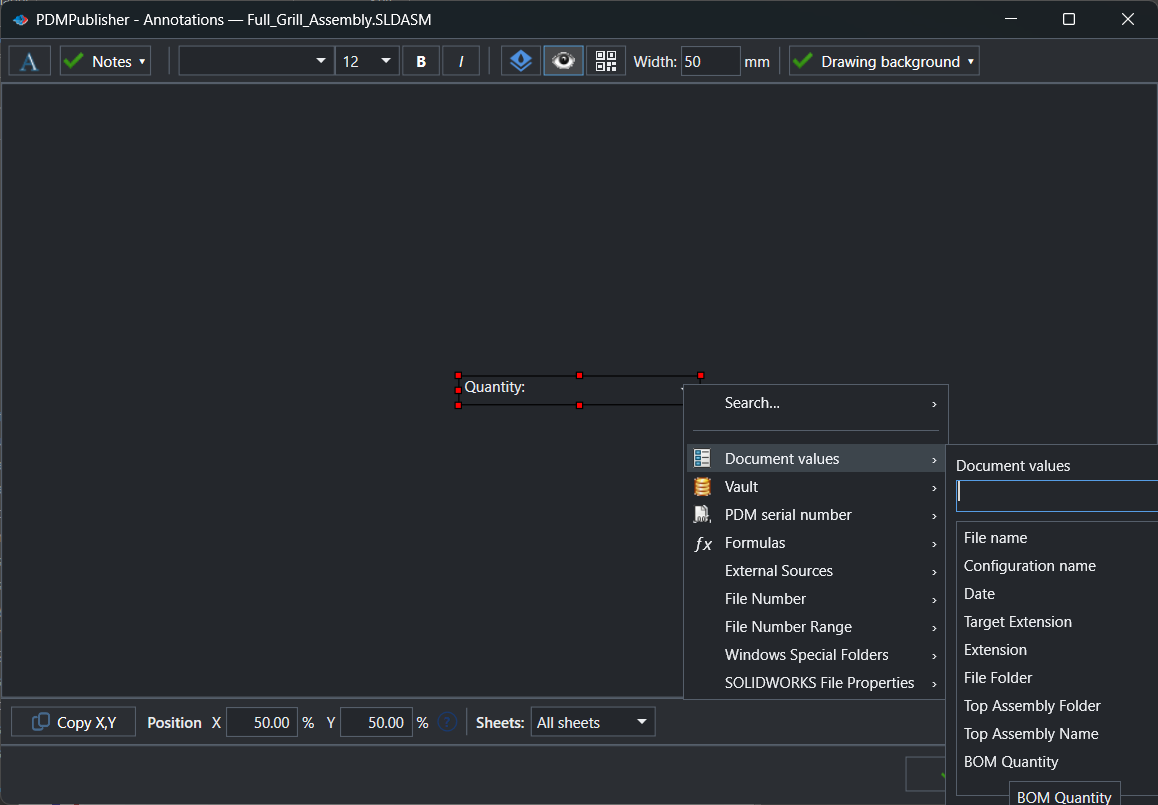Viewport: 1158px width, 805px height.
Task: Expand arrow next to Formulas entry
Action: point(934,544)
